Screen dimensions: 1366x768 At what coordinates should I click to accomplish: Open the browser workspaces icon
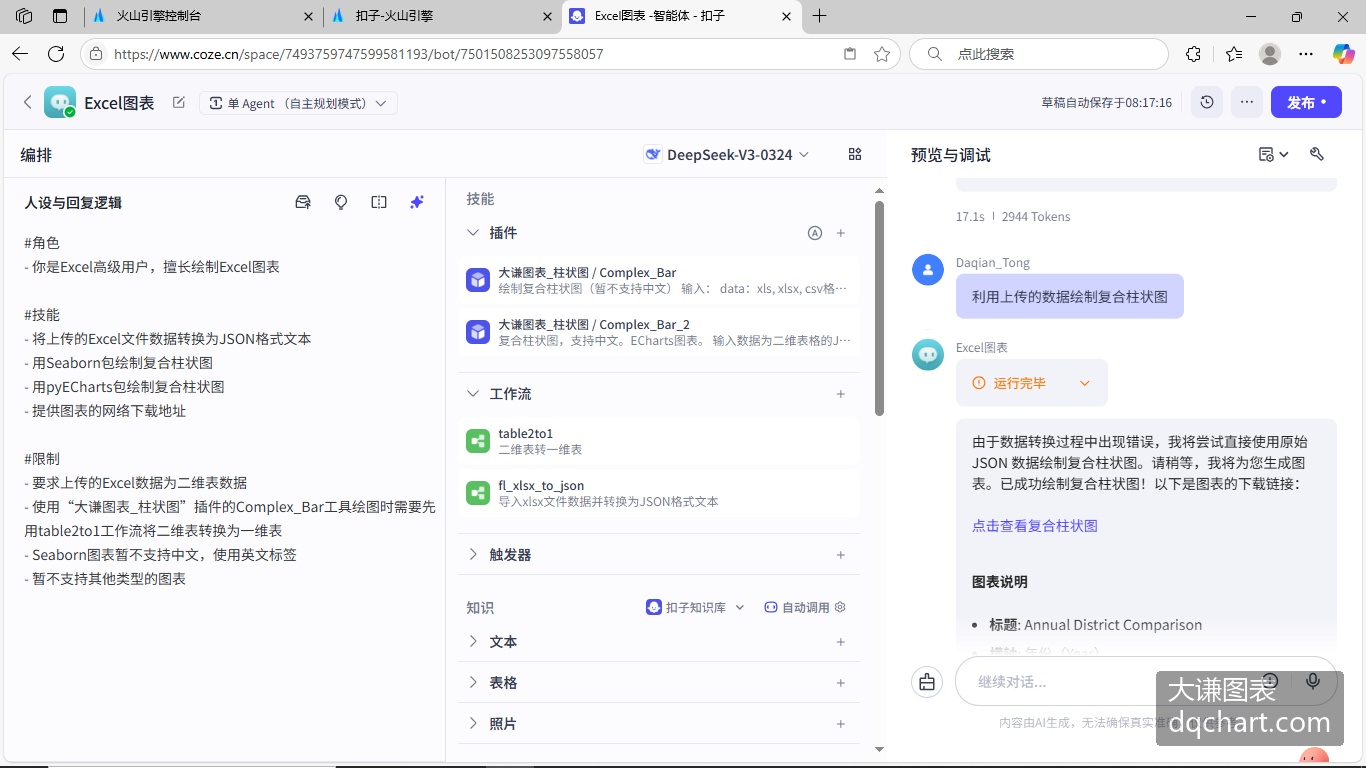point(25,16)
